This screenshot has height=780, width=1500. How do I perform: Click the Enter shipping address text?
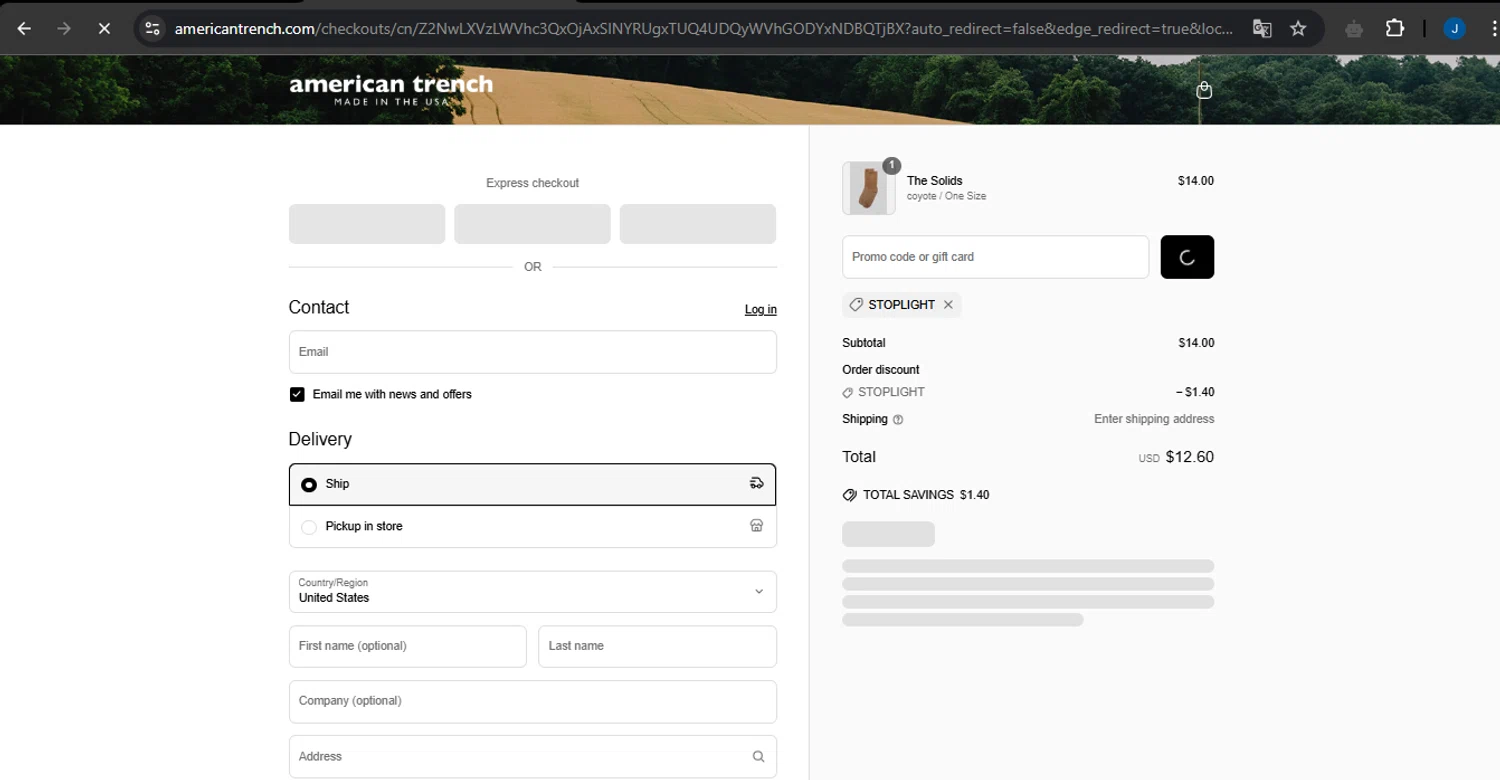tap(1154, 419)
